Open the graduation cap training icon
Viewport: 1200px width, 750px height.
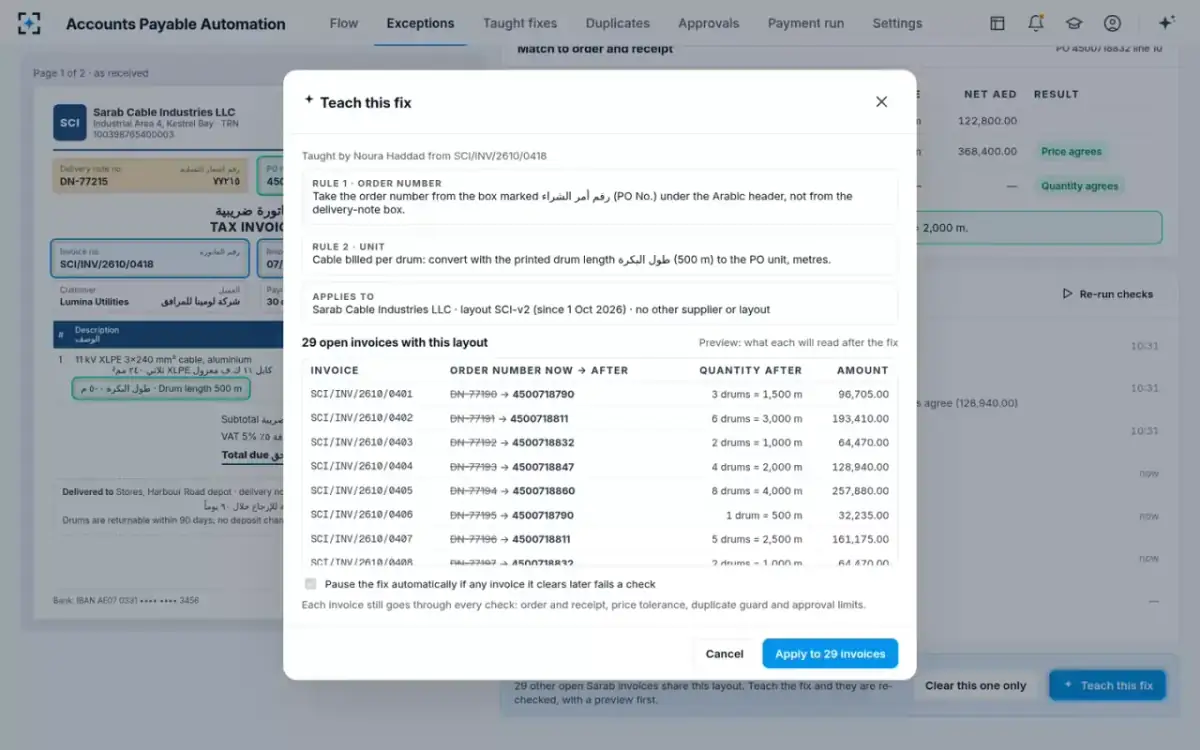tap(1074, 23)
